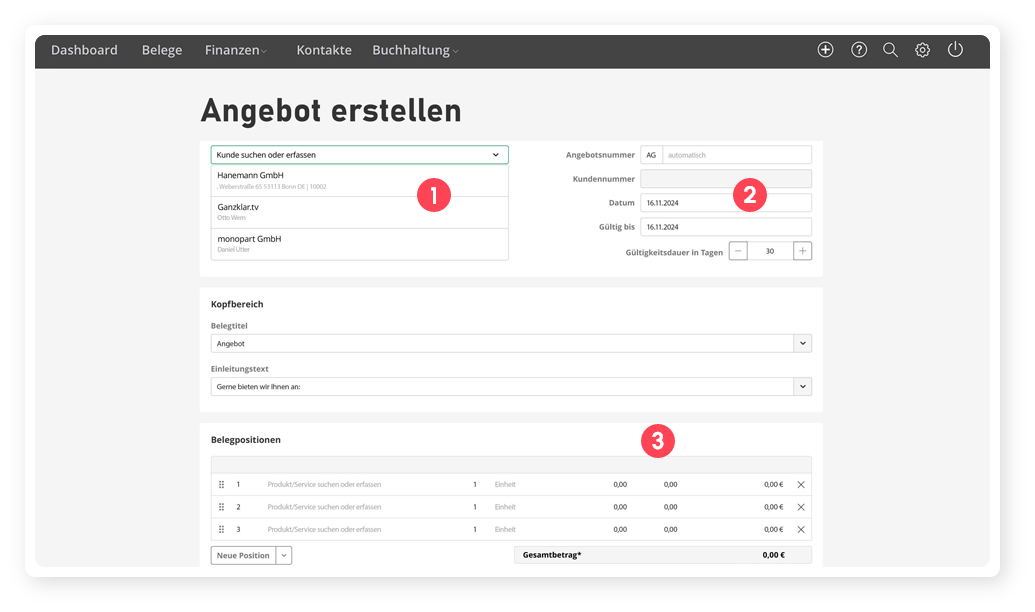Click Angebotsnummer automatisch field
Screen dimensions: 1035x612
click(x=737, y=154)
